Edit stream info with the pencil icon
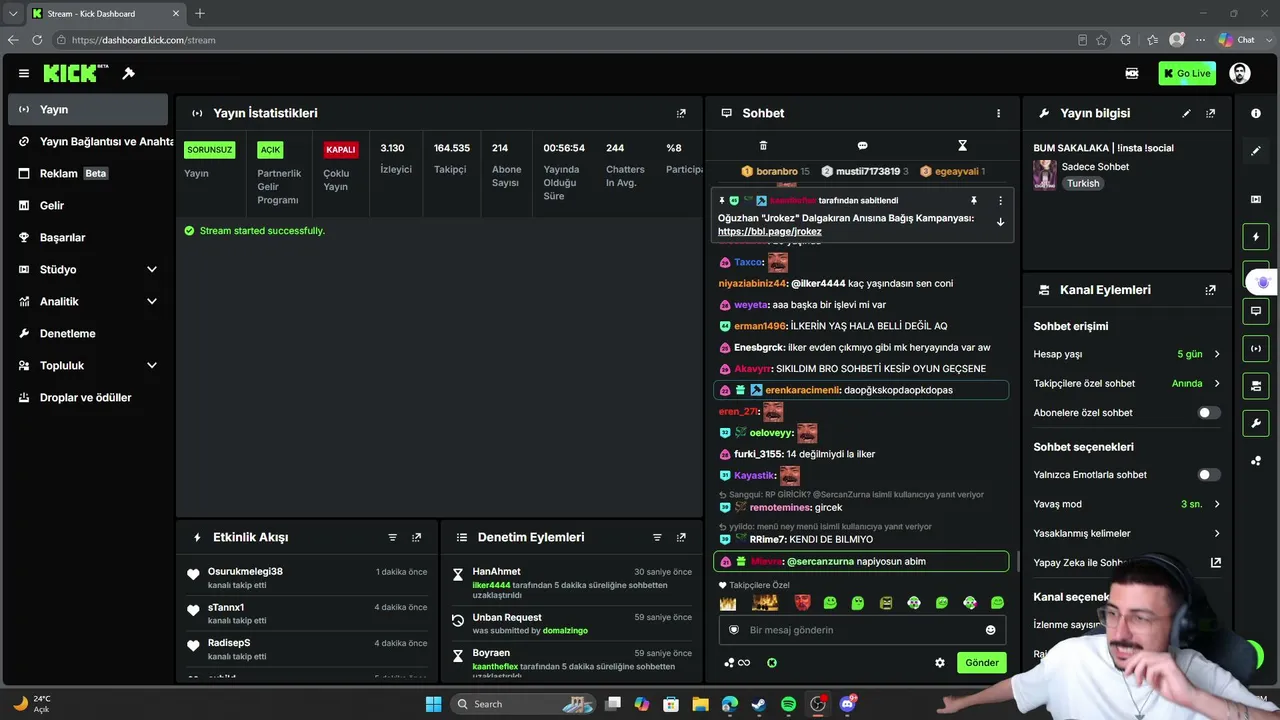Image resolution: width=1280 pixels, height=720 pixels. click(x=1186, y=113)
